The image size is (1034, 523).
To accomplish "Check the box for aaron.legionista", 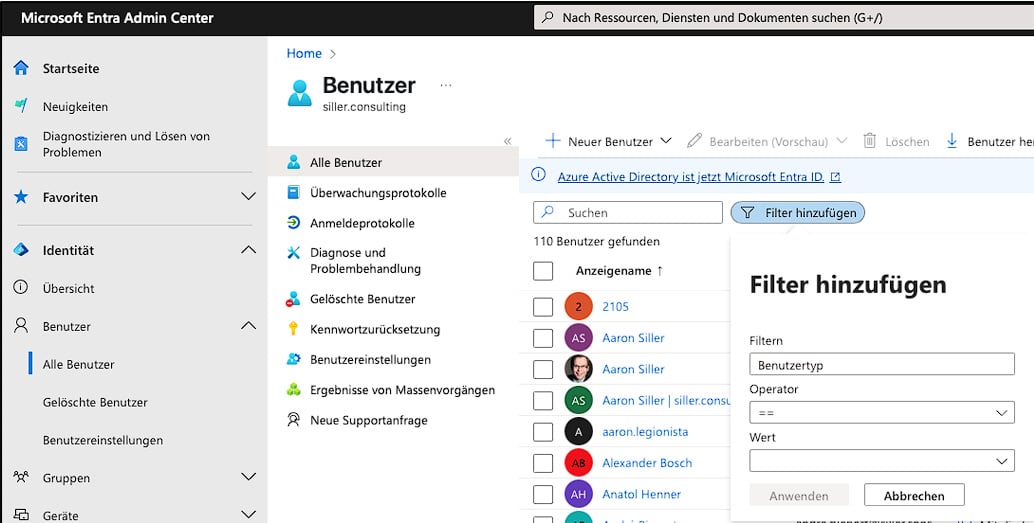I will tap(543, 432).
